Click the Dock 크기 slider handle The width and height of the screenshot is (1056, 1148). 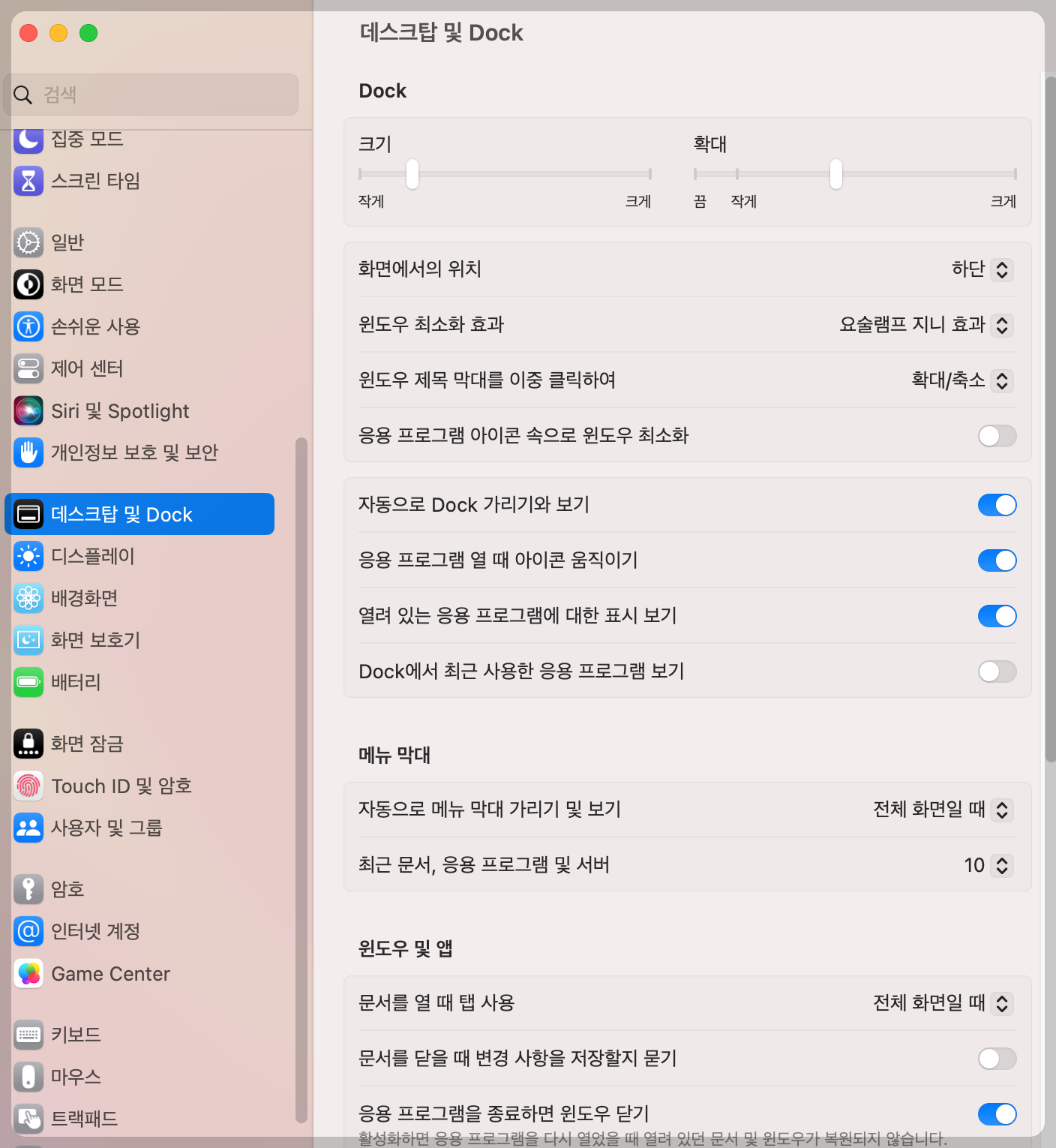click(412, 174)
